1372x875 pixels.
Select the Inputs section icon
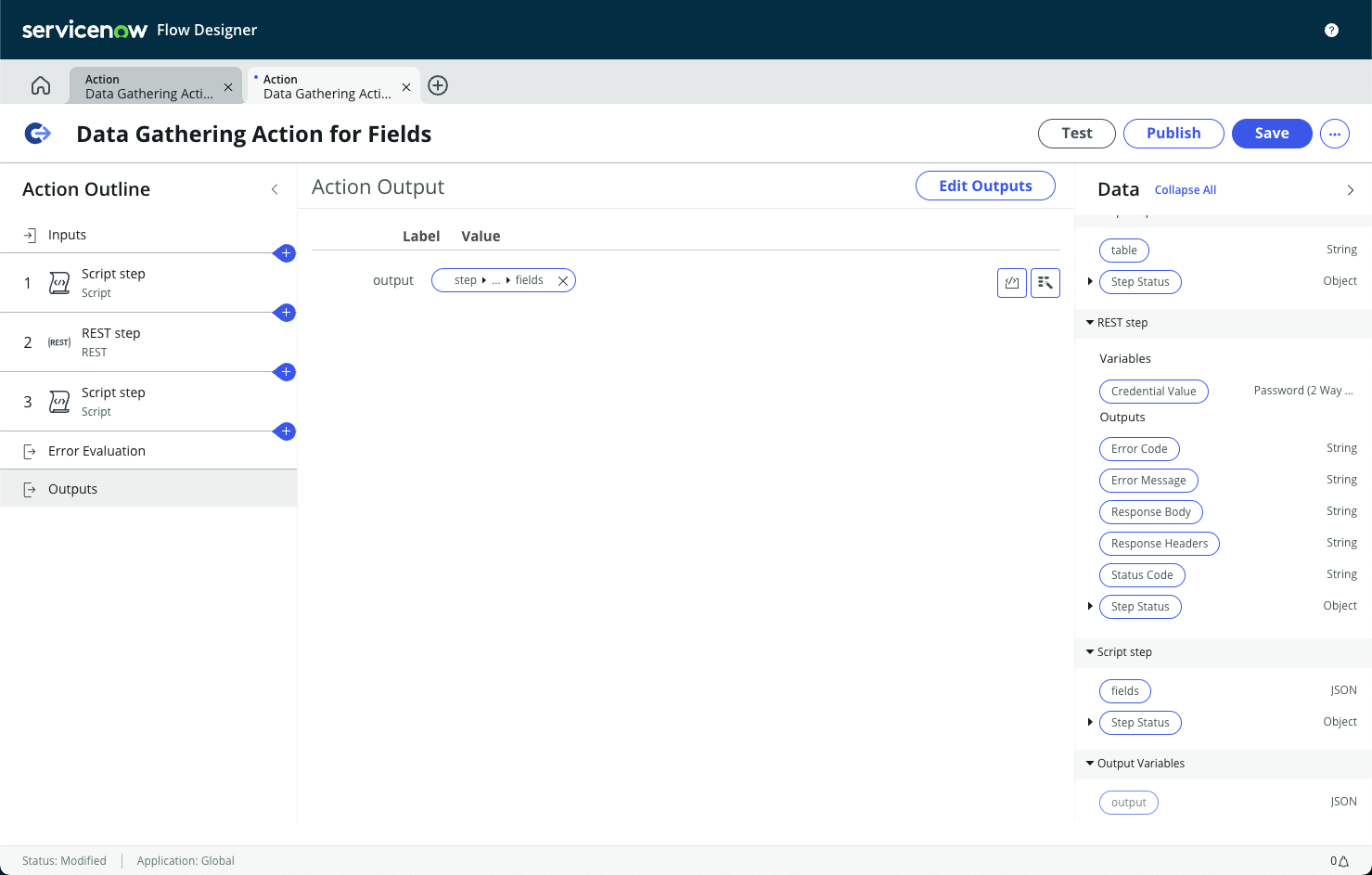click(30, 235)
